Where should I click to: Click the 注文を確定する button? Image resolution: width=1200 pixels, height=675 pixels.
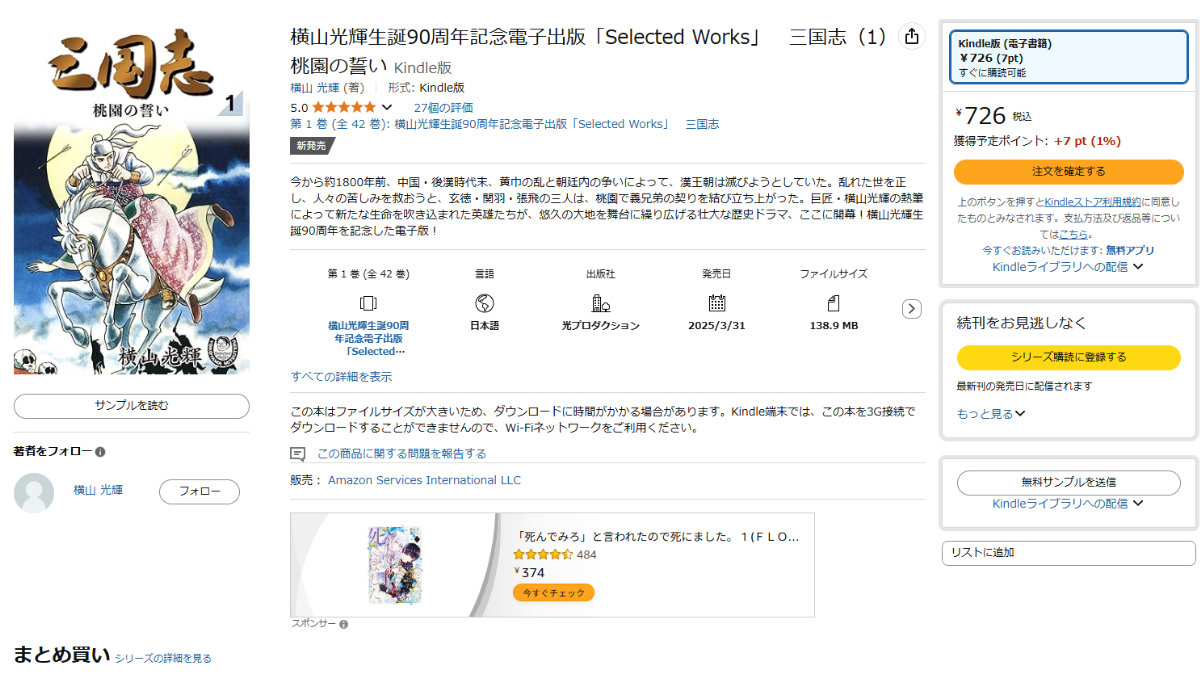point(1068,171)
